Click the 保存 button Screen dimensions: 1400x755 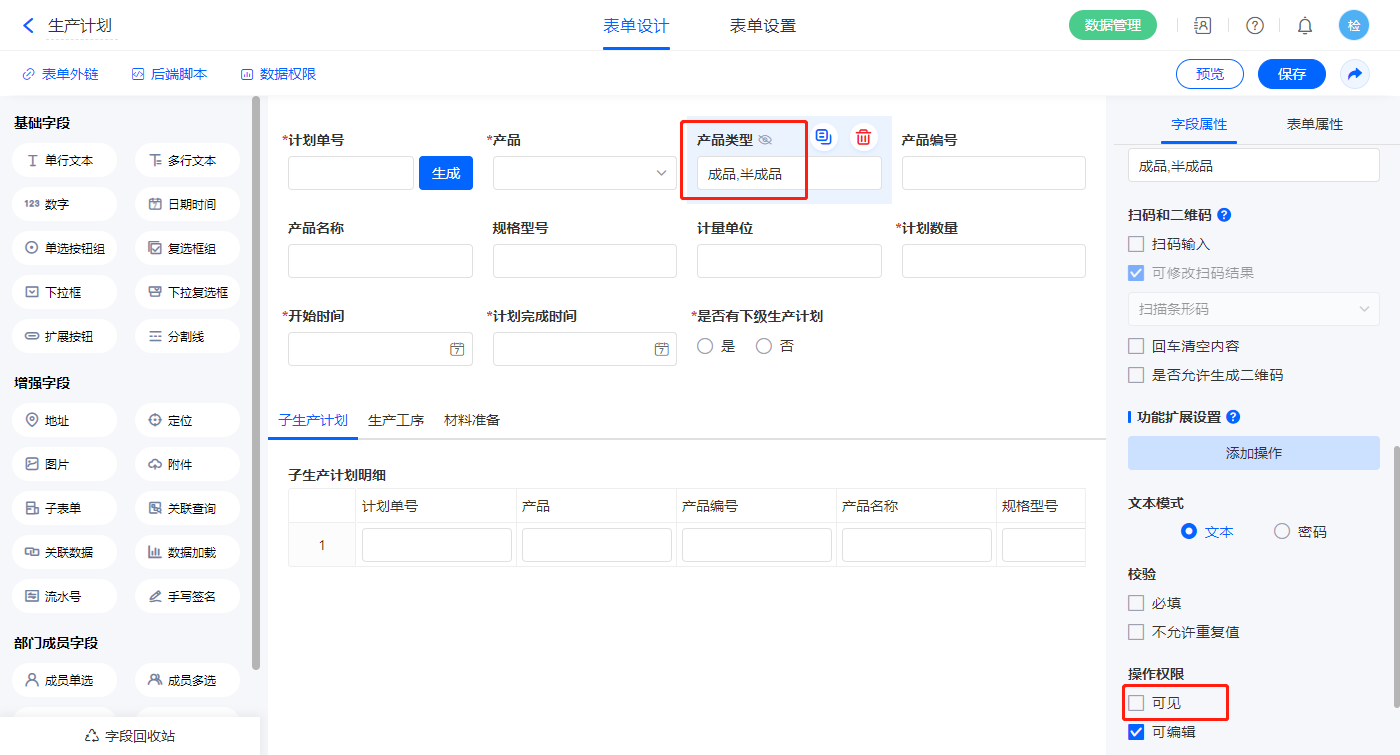[1292, 74]
